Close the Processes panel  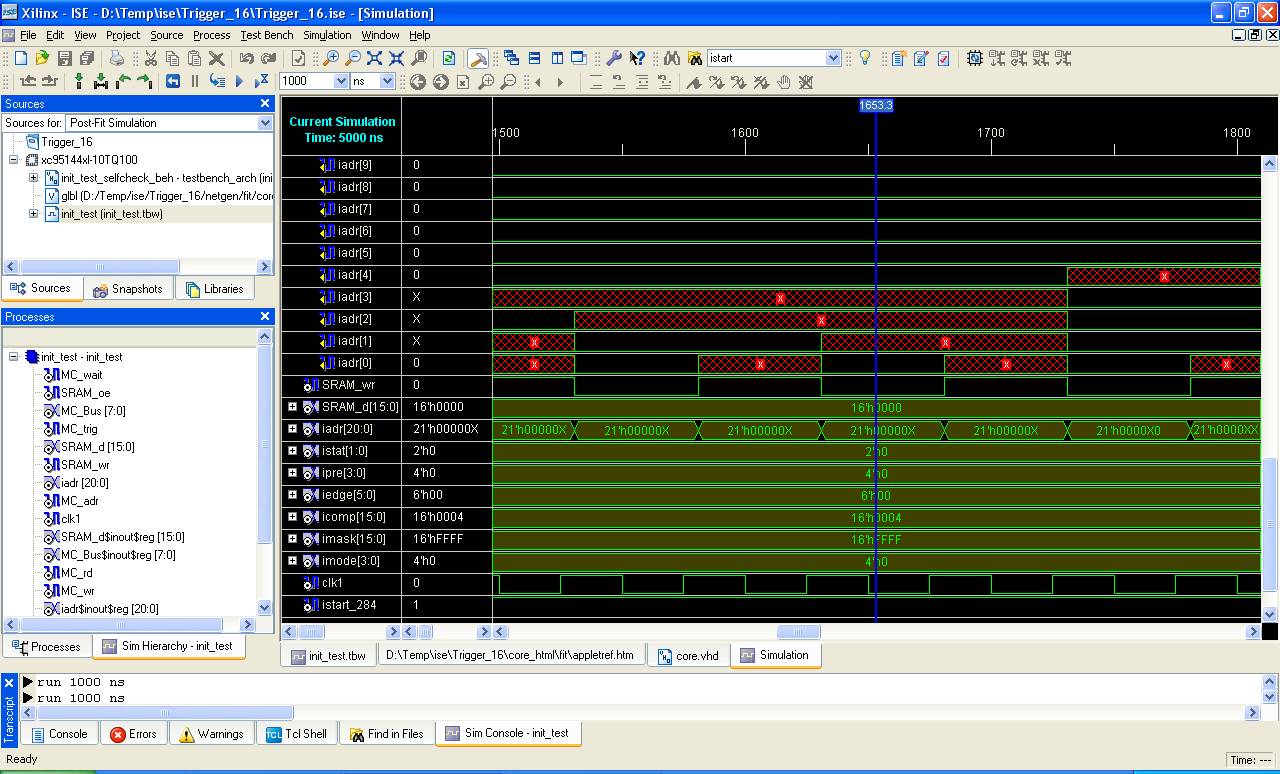[x=265, y=316]
